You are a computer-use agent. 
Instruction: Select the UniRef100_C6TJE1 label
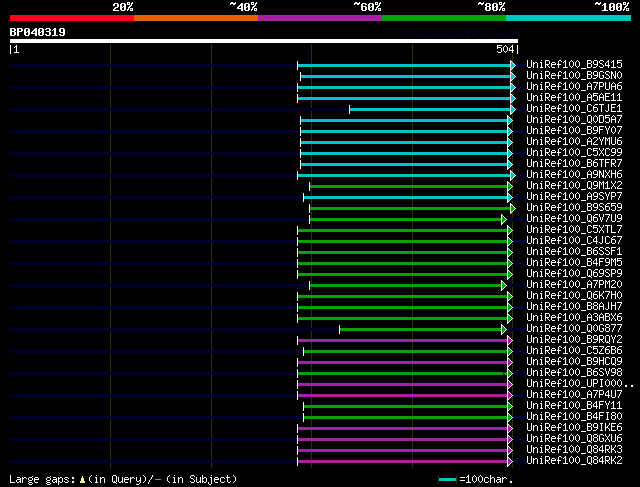point(574,108)
